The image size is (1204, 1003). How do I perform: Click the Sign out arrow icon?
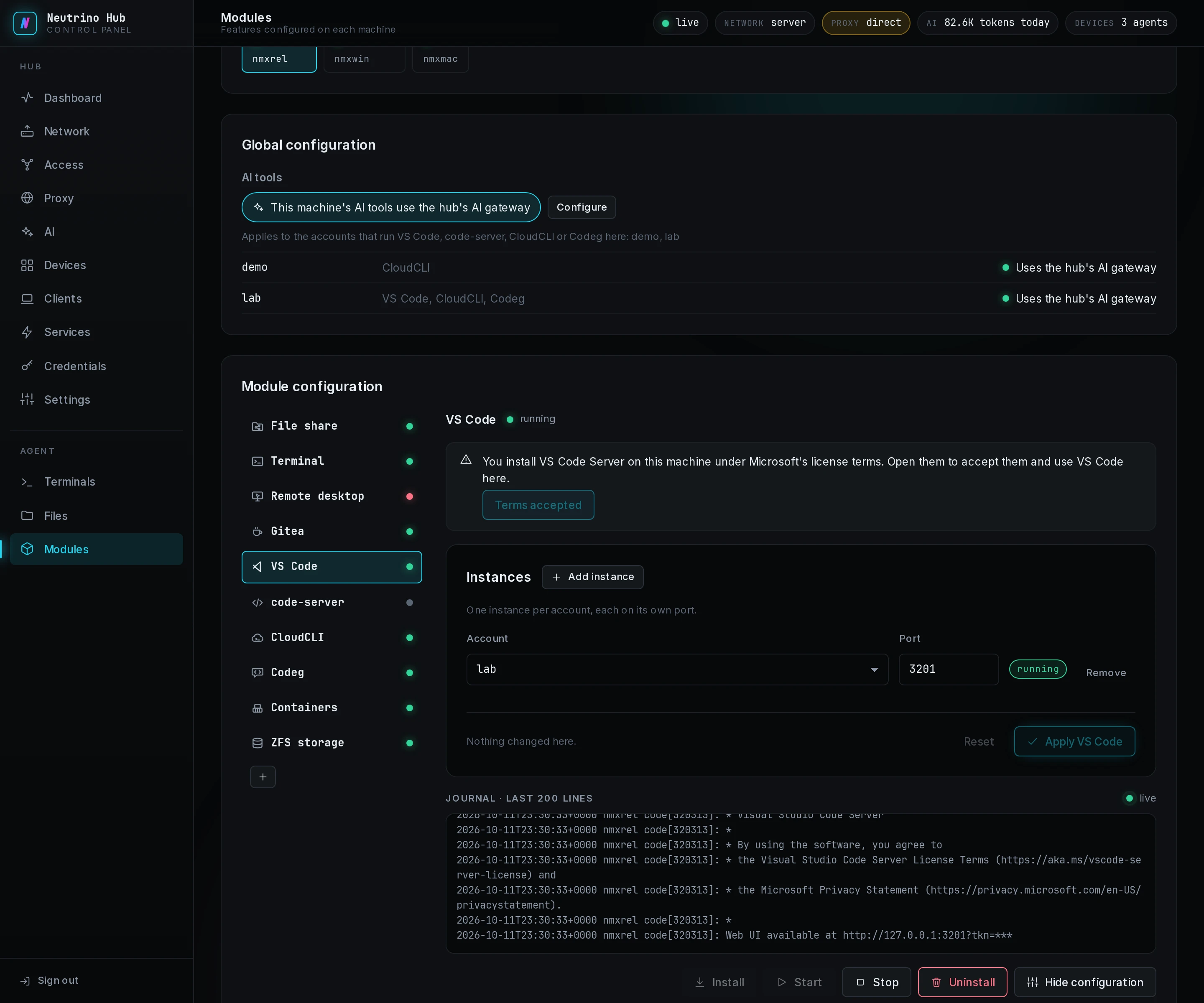(x=25, y=981)
